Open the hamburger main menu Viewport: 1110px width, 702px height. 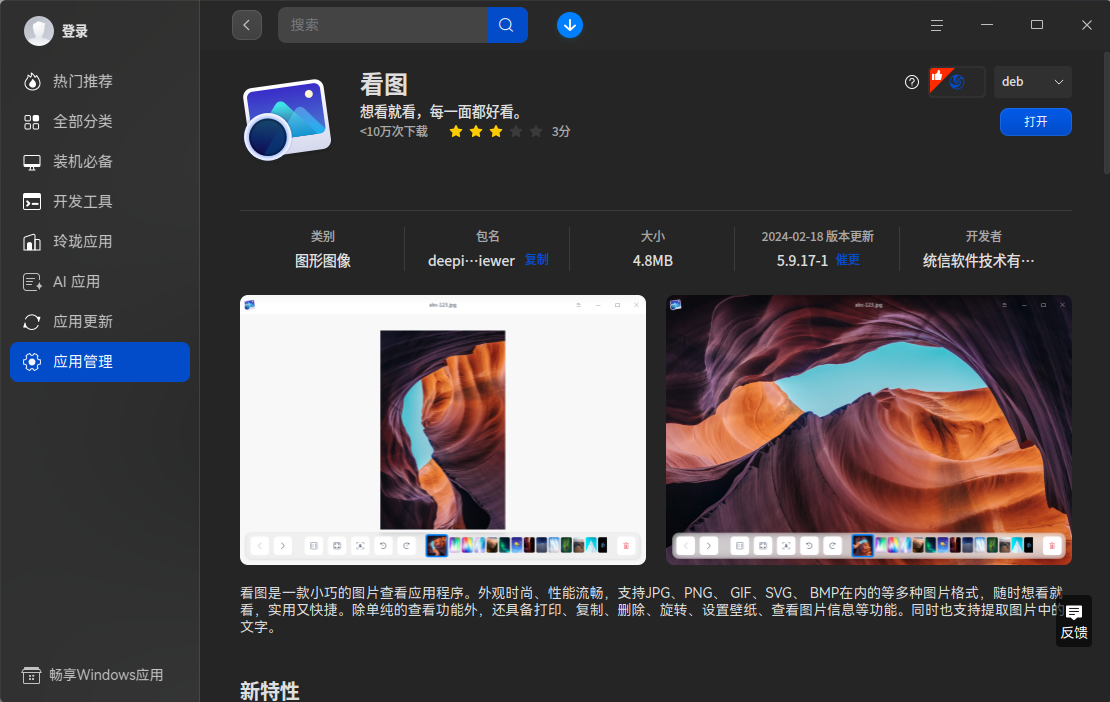937,25
